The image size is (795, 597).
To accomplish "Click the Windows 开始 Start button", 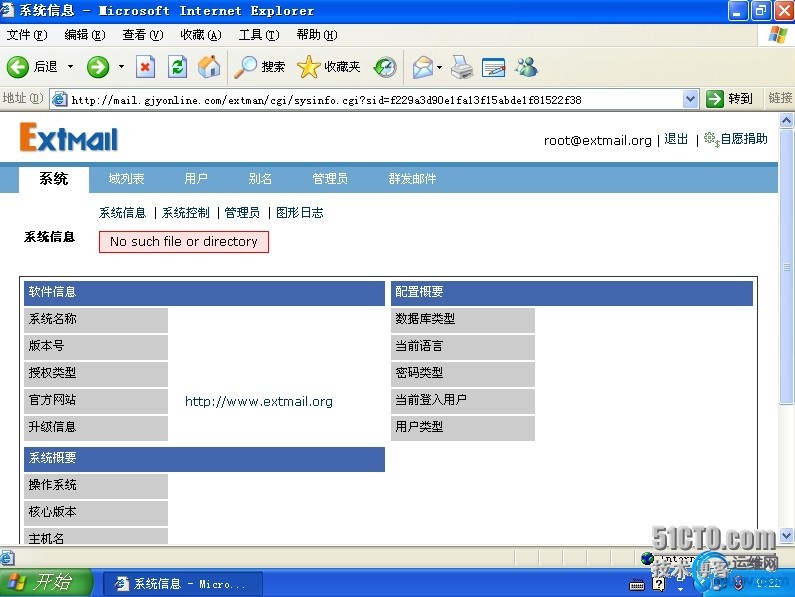I will pyautogui.click(x=46, y=582).
